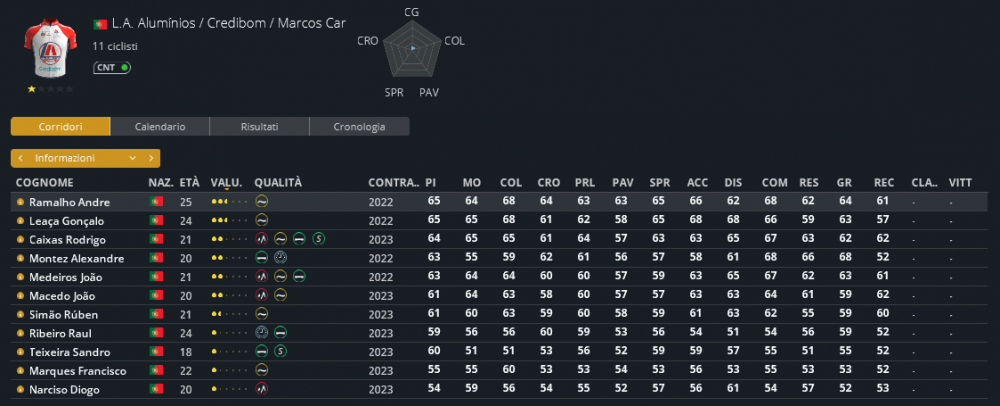Click Montez Alexandre's time-trial clock quality icon
The image size is (1000, 406).
pos(280,258)
